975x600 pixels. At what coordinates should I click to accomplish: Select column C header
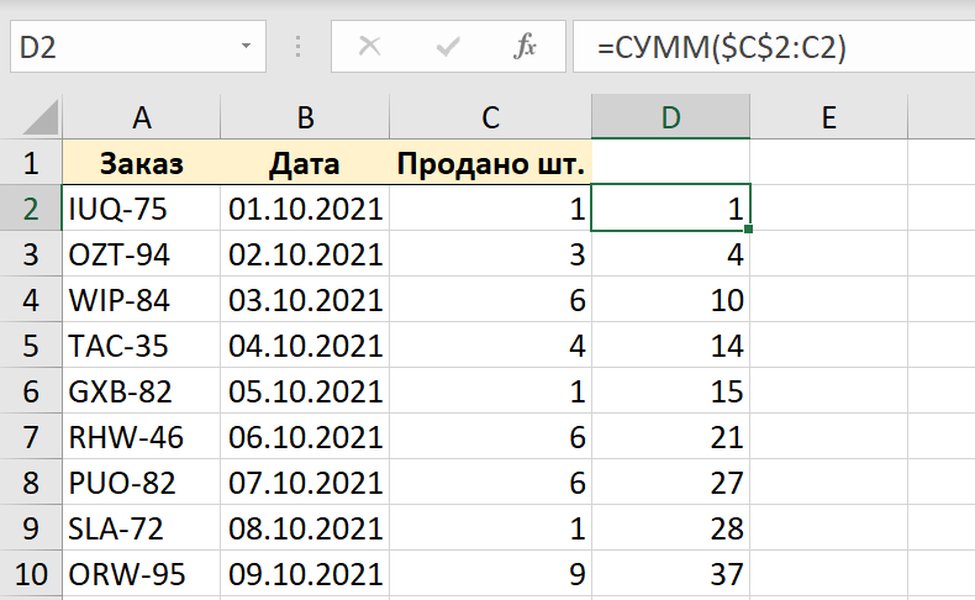point(491,118)
